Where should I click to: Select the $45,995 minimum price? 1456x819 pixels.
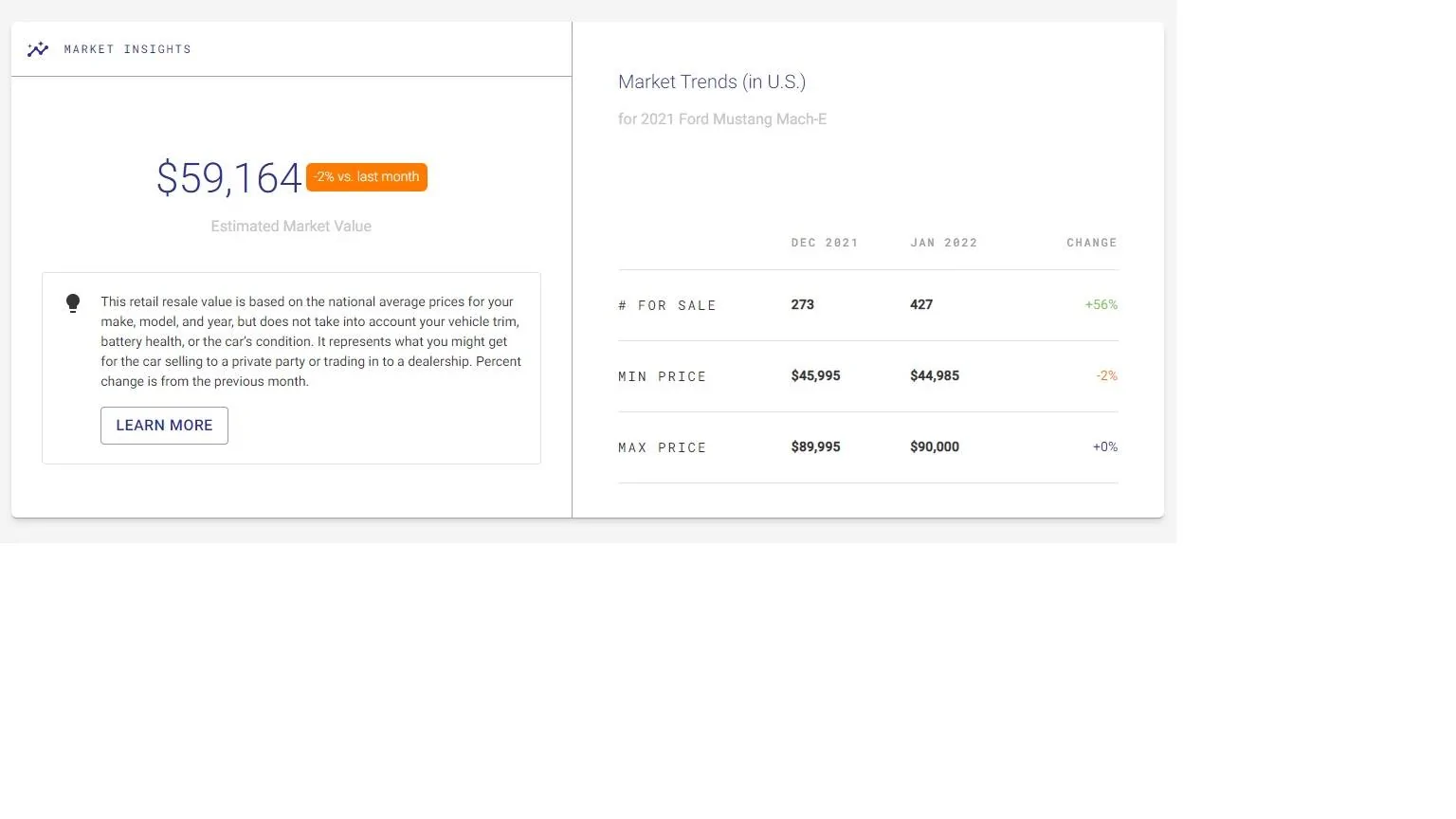(x=816, y=376)
